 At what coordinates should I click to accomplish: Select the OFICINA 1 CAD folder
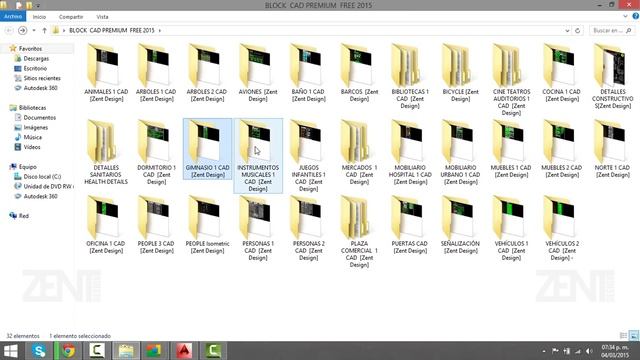point(106,224)
